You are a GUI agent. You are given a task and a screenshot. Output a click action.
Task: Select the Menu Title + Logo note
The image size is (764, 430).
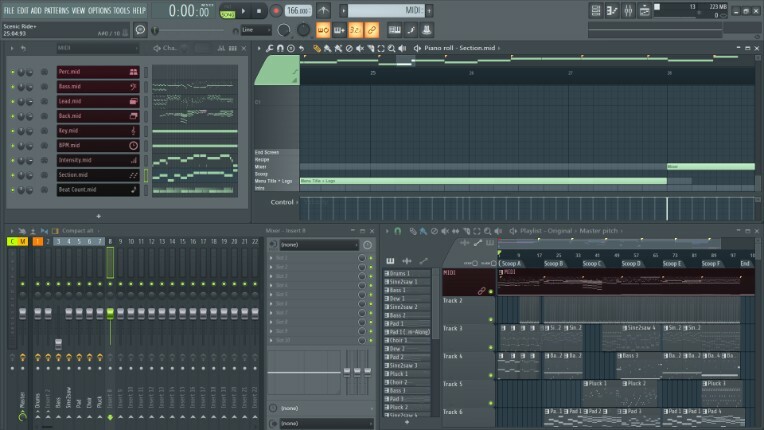483,181
